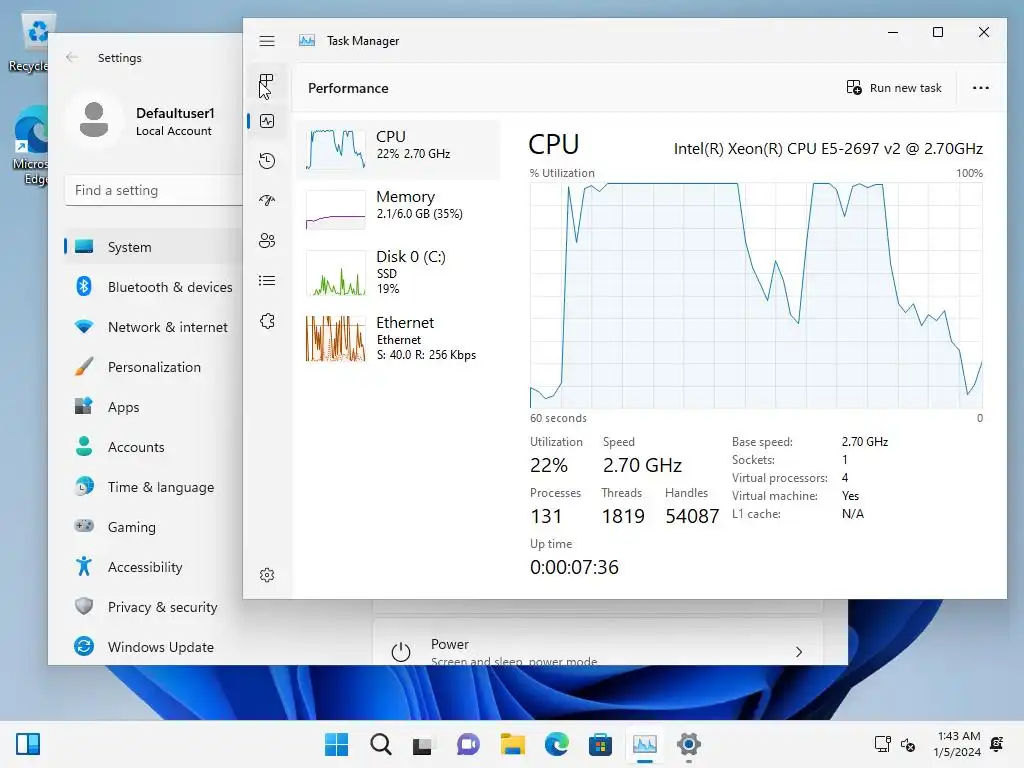Viewport: 1024px width, 768px height.
Task: Open Apps category in Settings
Action: pyautogui.click(x=154, y=407)
